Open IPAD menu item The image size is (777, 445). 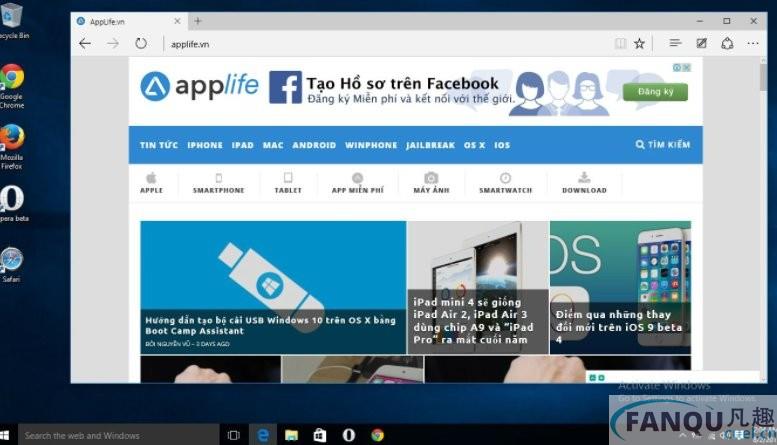pos(243,145)
